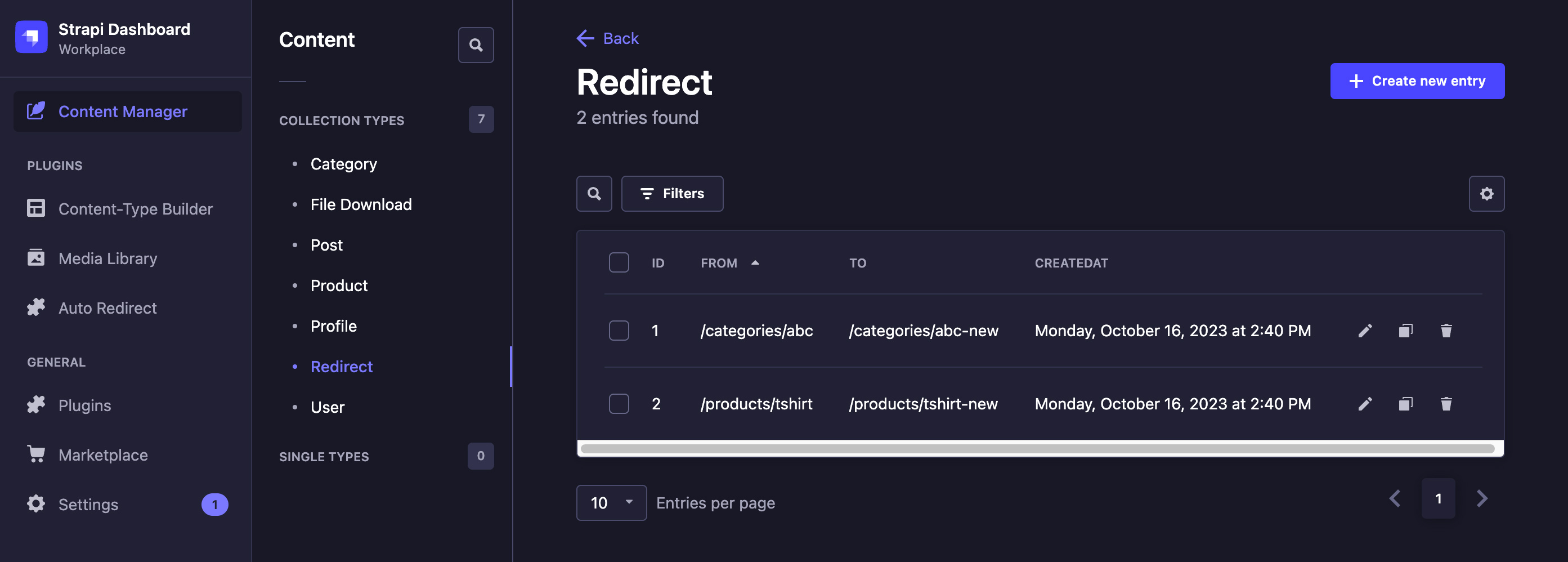Image resolution: width=1568 pixels, height=562 pixels.
Task: Sort by CREATEDAT column header
Action: tap(1071, 263)
